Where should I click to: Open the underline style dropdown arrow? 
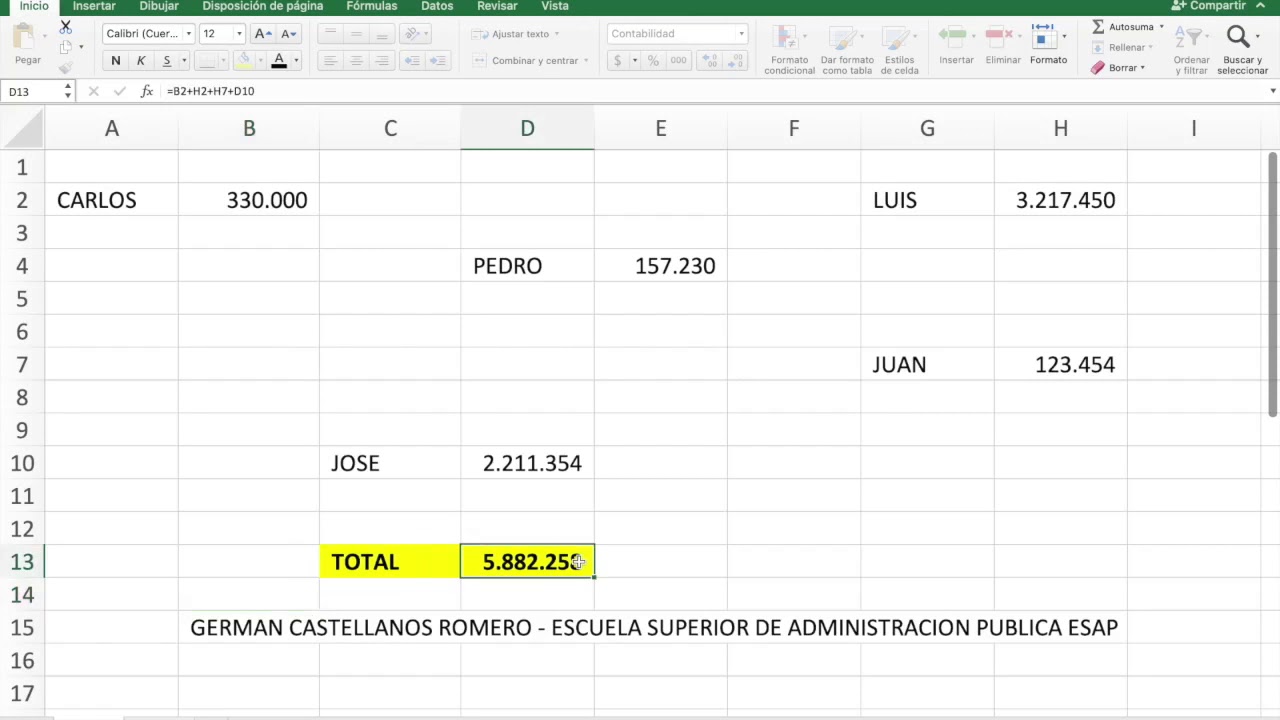click(184, 61)
